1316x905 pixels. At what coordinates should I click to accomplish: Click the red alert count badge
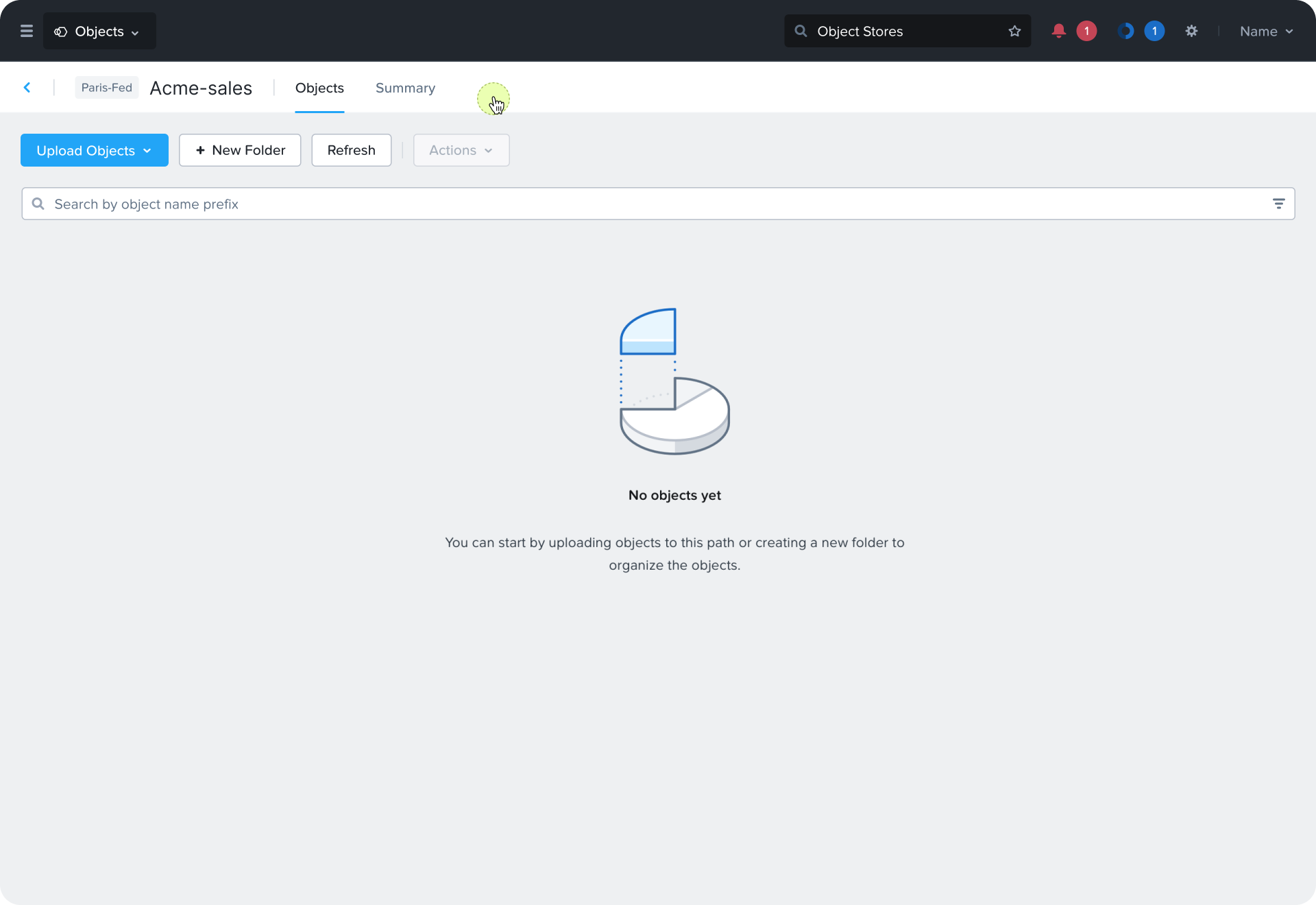click(1086, 31)
